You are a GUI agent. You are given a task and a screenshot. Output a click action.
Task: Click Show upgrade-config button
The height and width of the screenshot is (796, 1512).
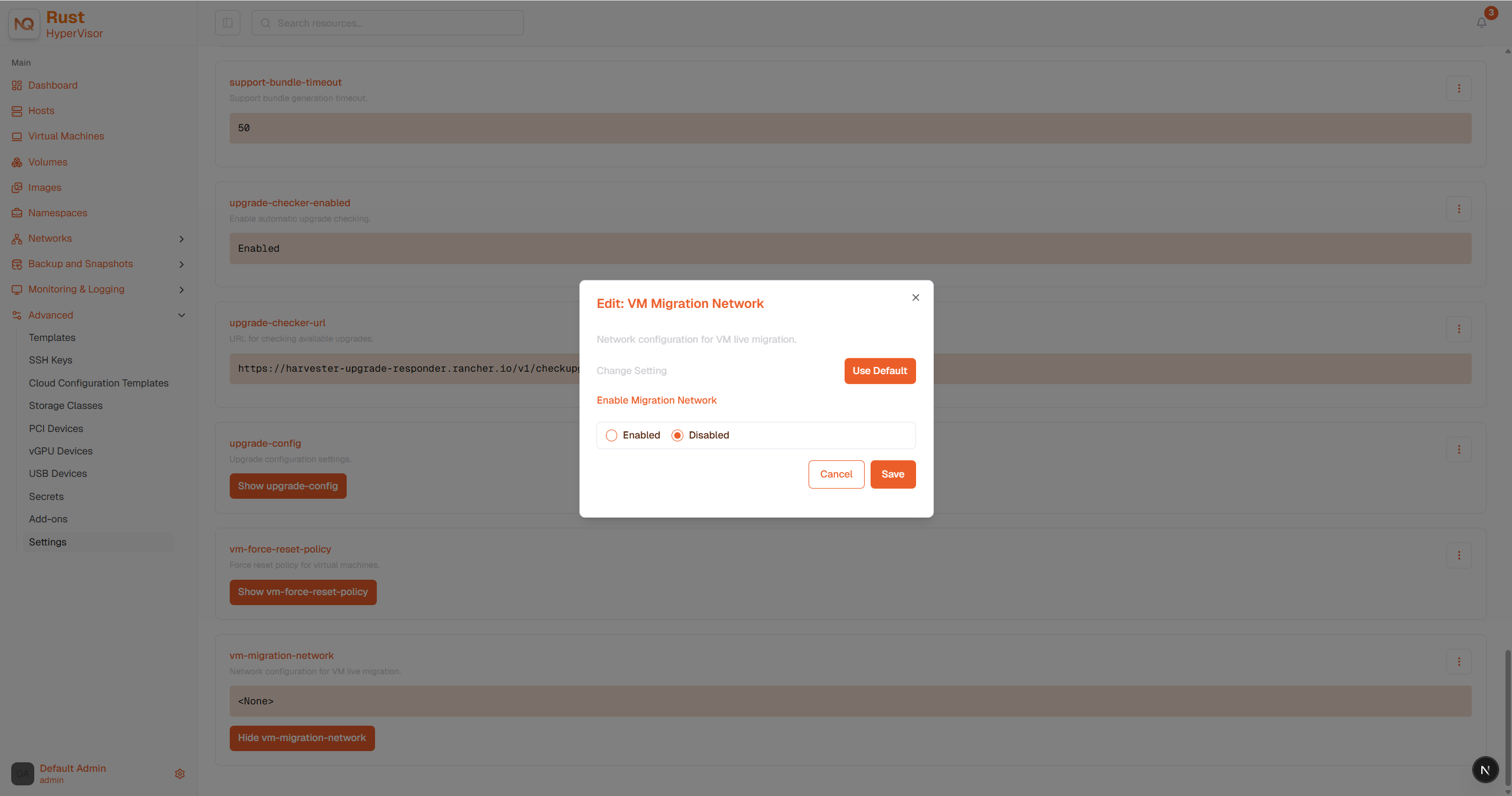(288, 486)
